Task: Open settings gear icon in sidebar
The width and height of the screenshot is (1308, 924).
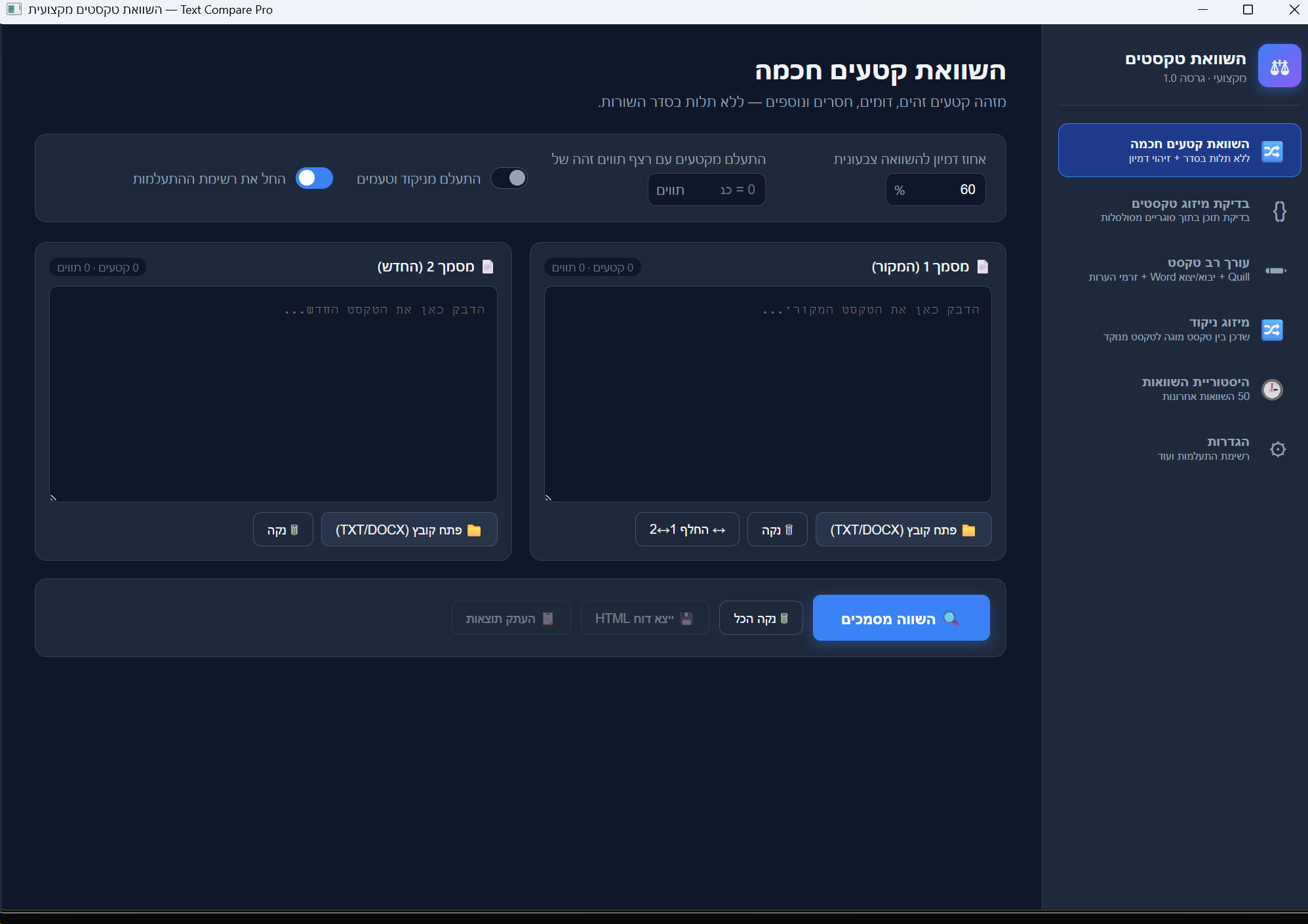Action: tap(1277, 449)
